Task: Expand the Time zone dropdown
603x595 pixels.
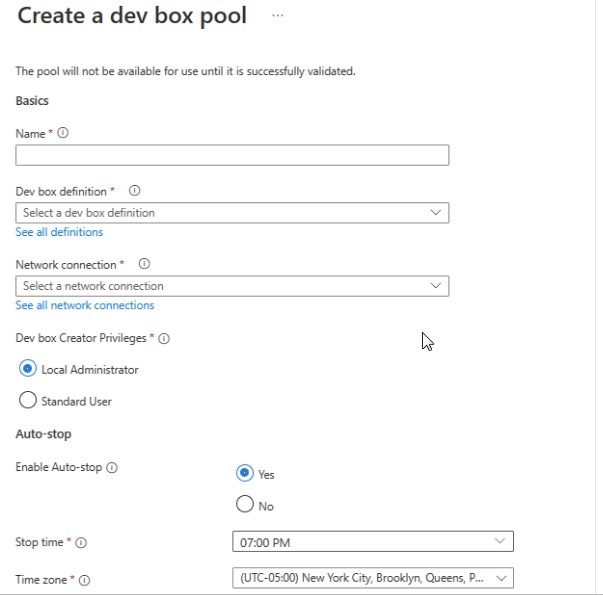Action: pos(372,578)
